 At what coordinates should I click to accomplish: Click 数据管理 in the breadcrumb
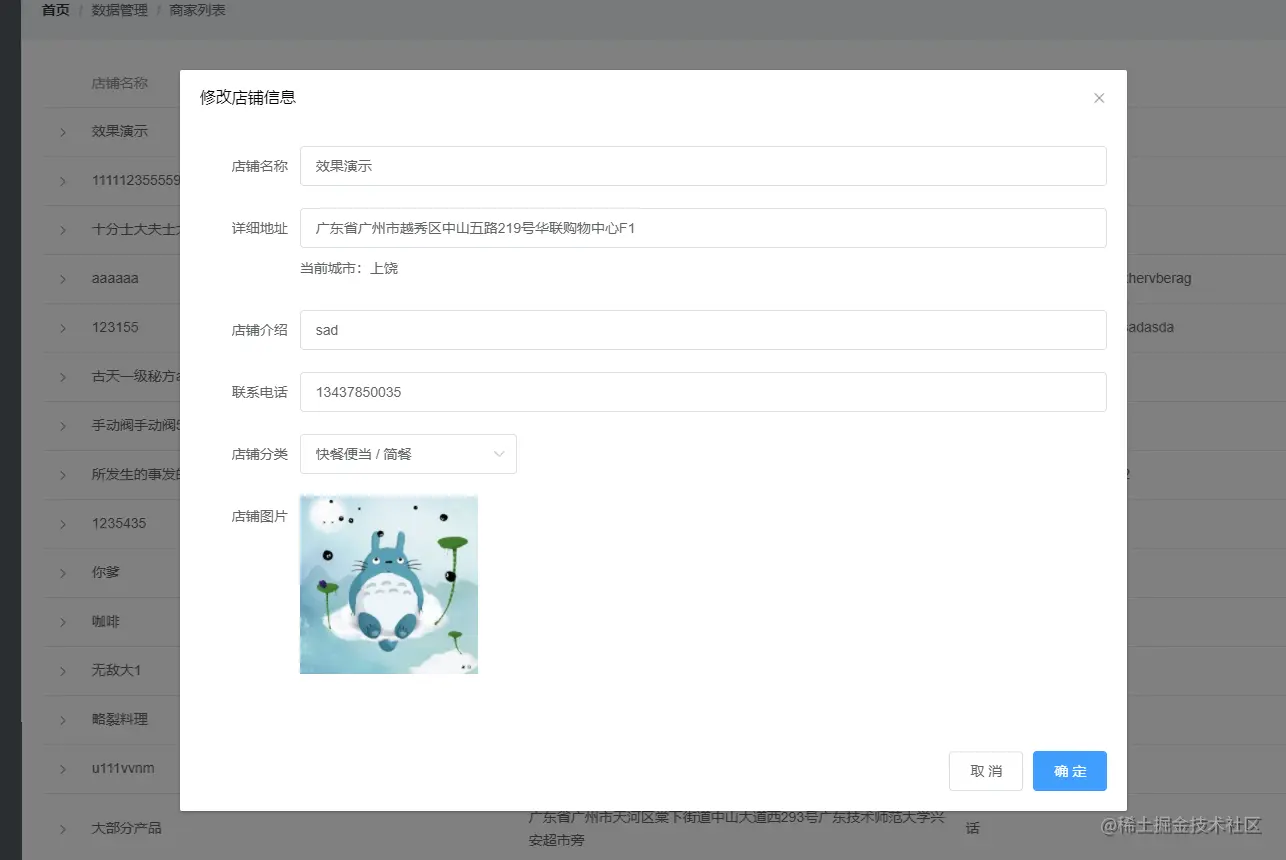(x=119, y=11)
